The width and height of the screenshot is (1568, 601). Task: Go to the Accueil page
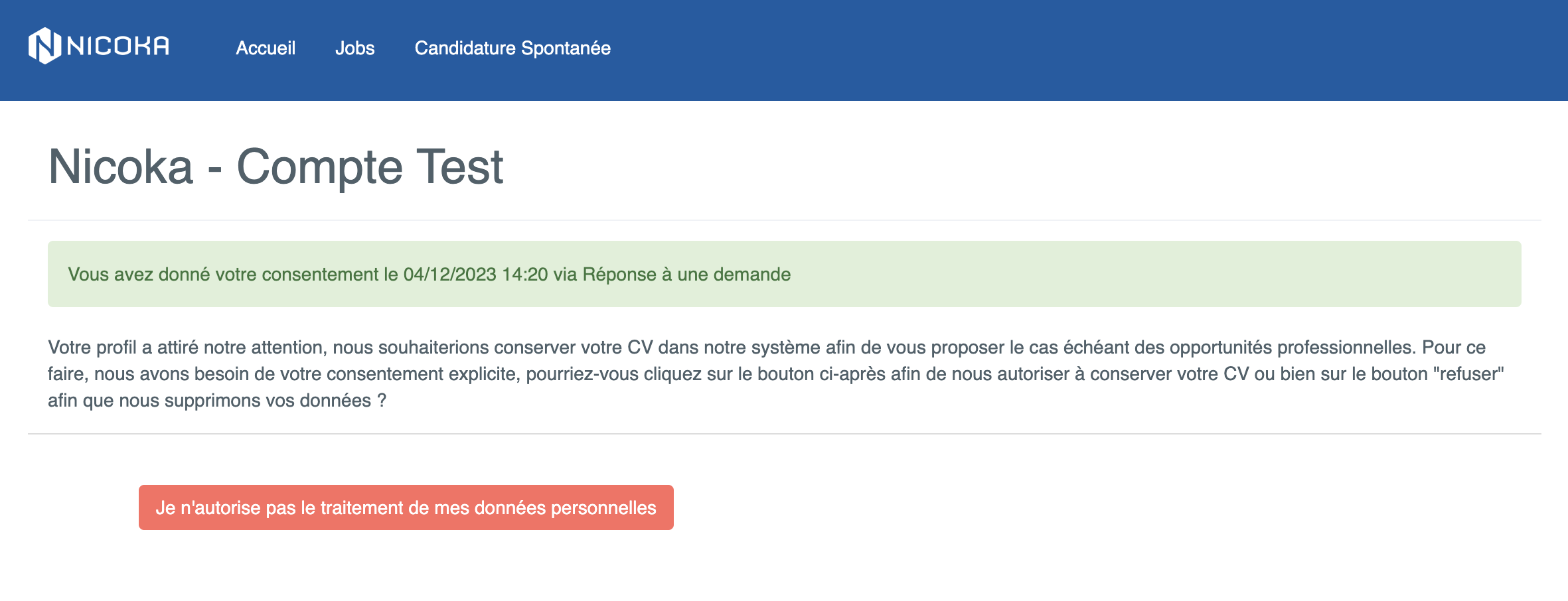click(266, 48)
